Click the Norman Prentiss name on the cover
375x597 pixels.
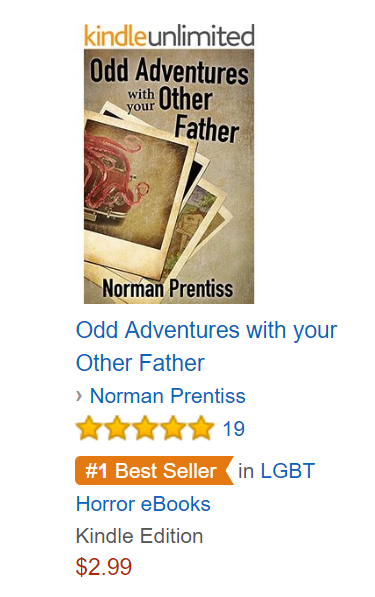point(168,288)
